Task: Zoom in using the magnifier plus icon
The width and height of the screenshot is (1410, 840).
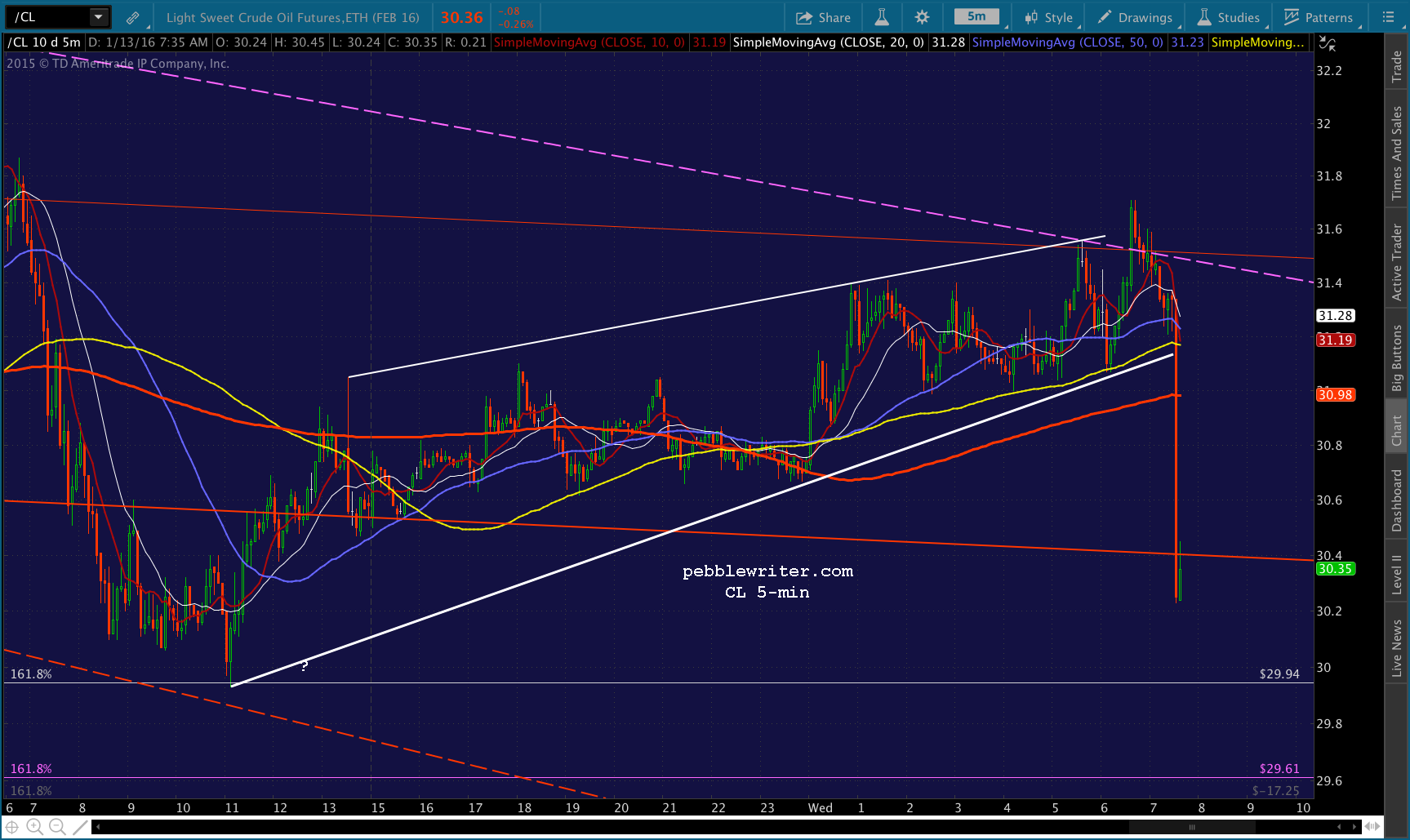Action: pyautogui.click(x=34, y=827)
